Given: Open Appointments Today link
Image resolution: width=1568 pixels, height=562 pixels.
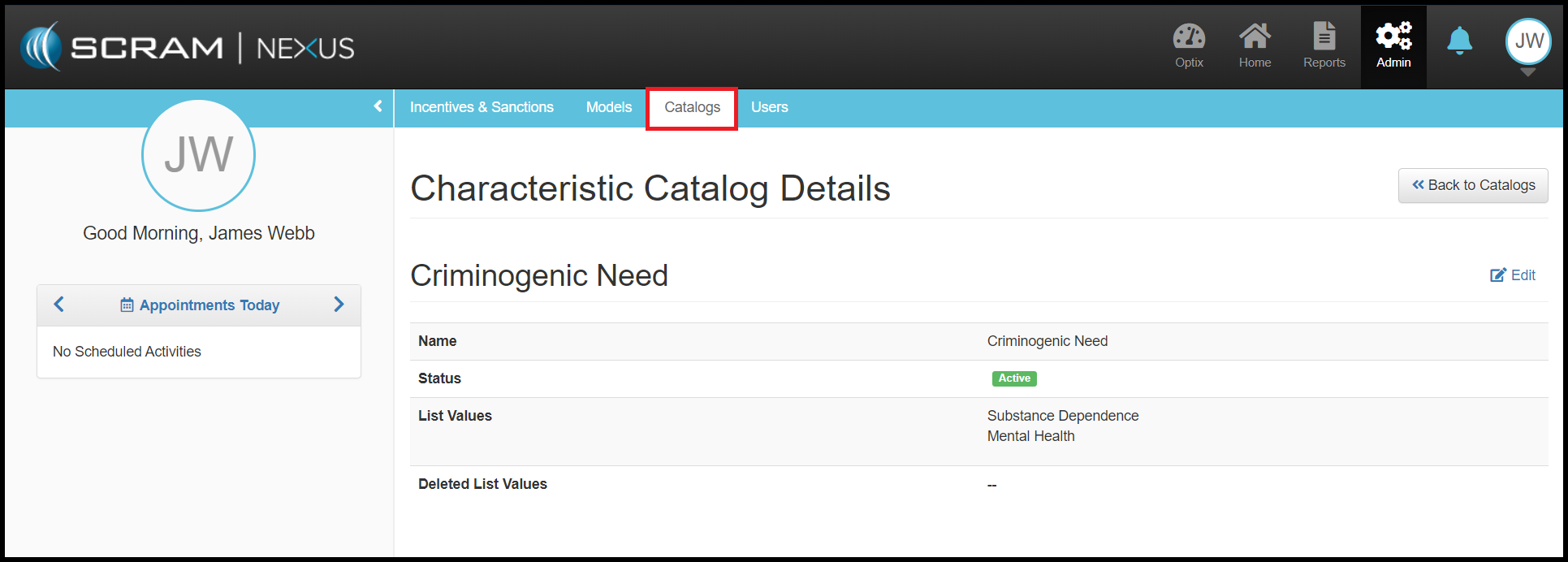Looking at the screenshot, I should click(x=209, y=305).
